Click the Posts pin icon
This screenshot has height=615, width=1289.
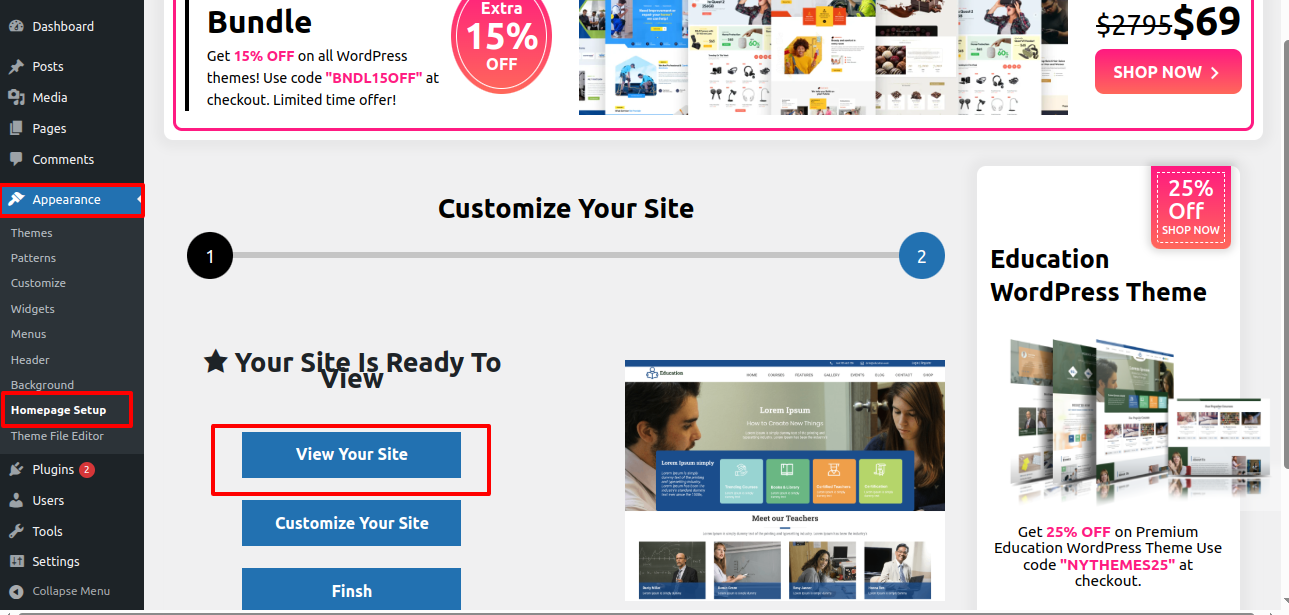16,67
